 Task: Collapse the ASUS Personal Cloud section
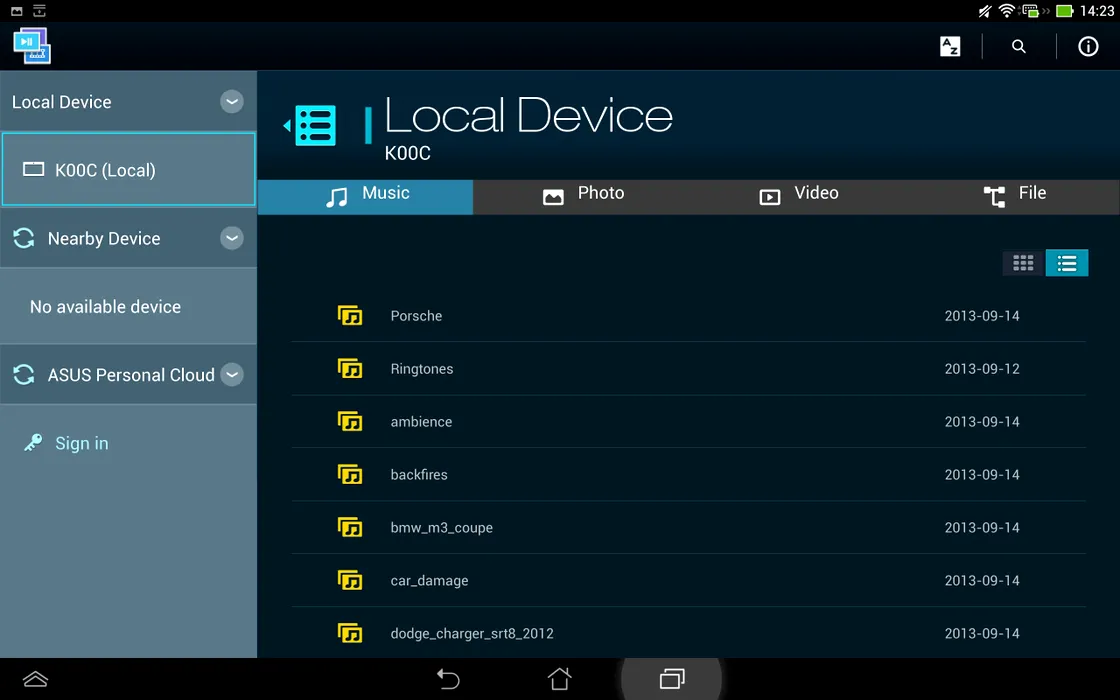pos(232,375)
